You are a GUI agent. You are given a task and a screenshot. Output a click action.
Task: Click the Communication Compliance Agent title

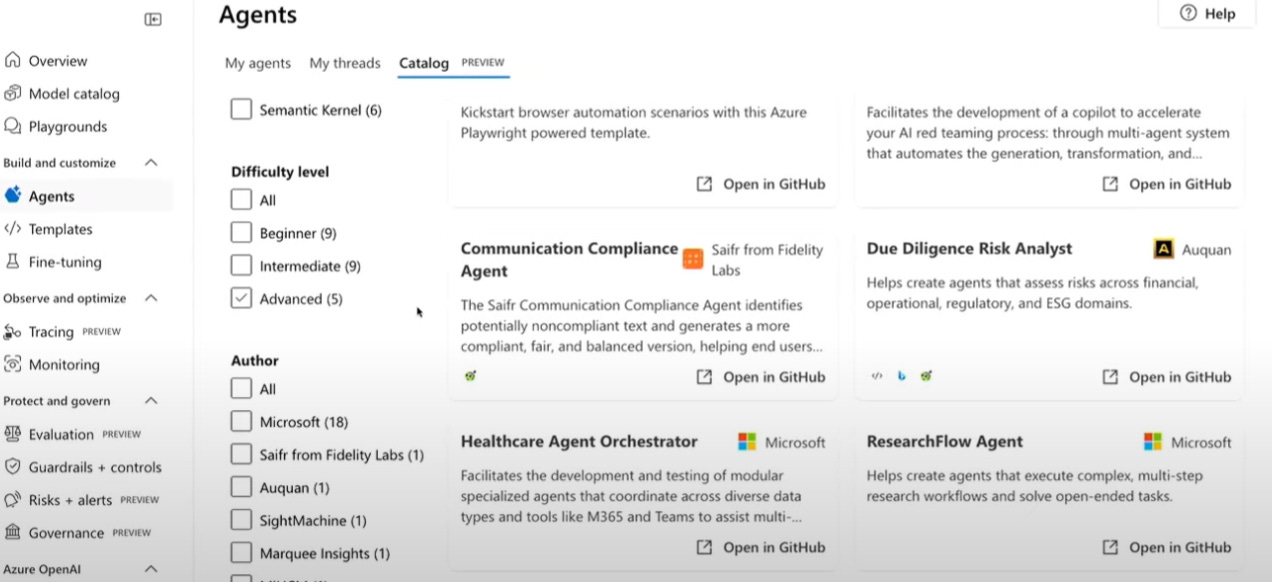coord(569,260)
